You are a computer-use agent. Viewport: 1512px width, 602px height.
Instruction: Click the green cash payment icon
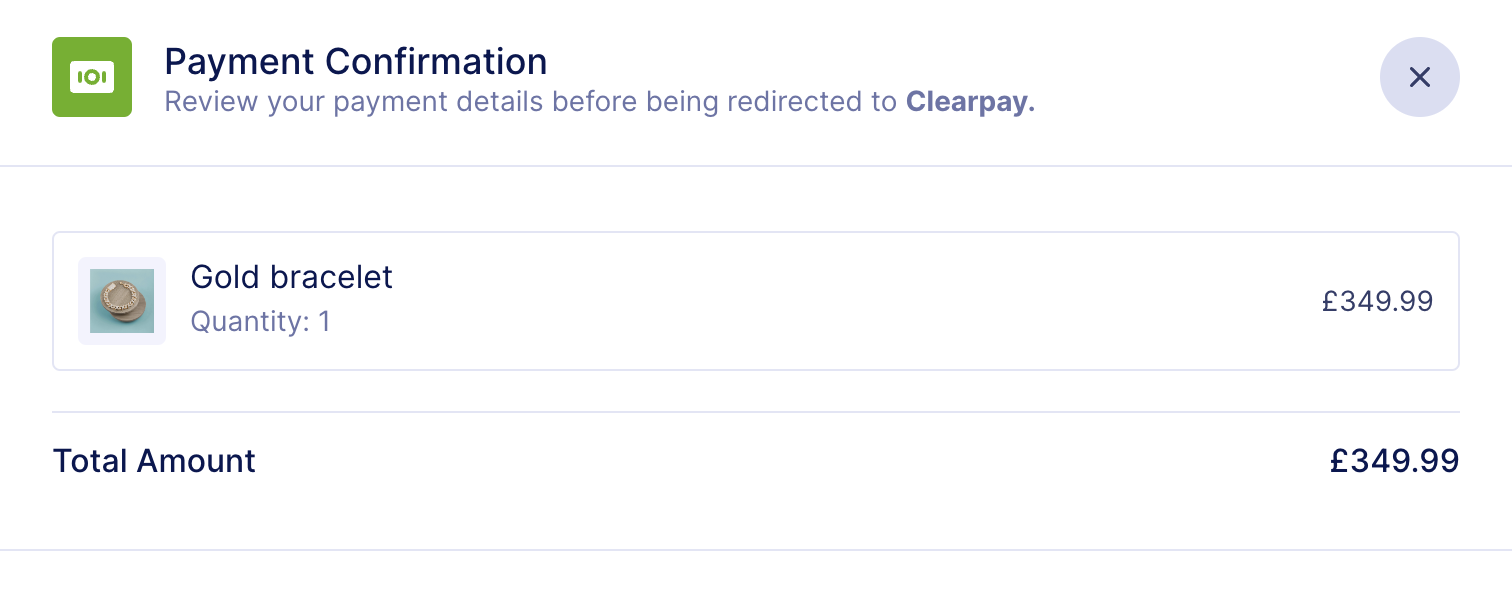tap(92, 77)
